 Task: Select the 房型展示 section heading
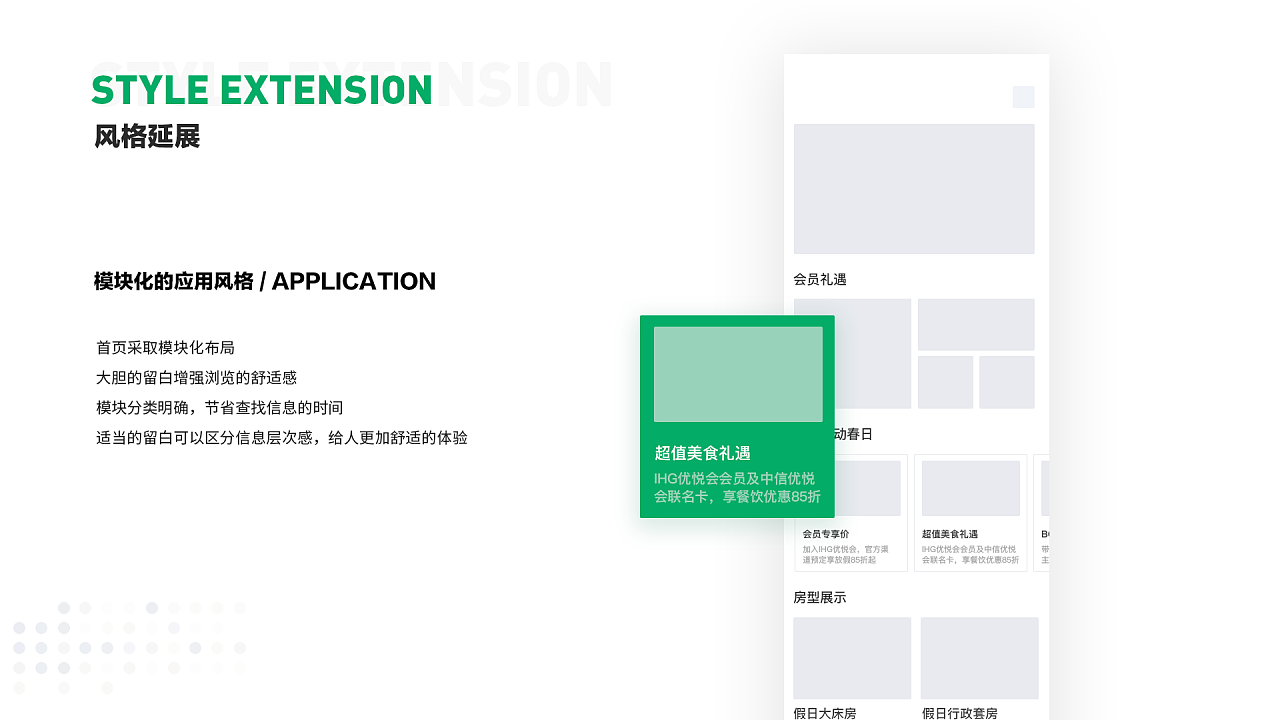tap(820, 598)
